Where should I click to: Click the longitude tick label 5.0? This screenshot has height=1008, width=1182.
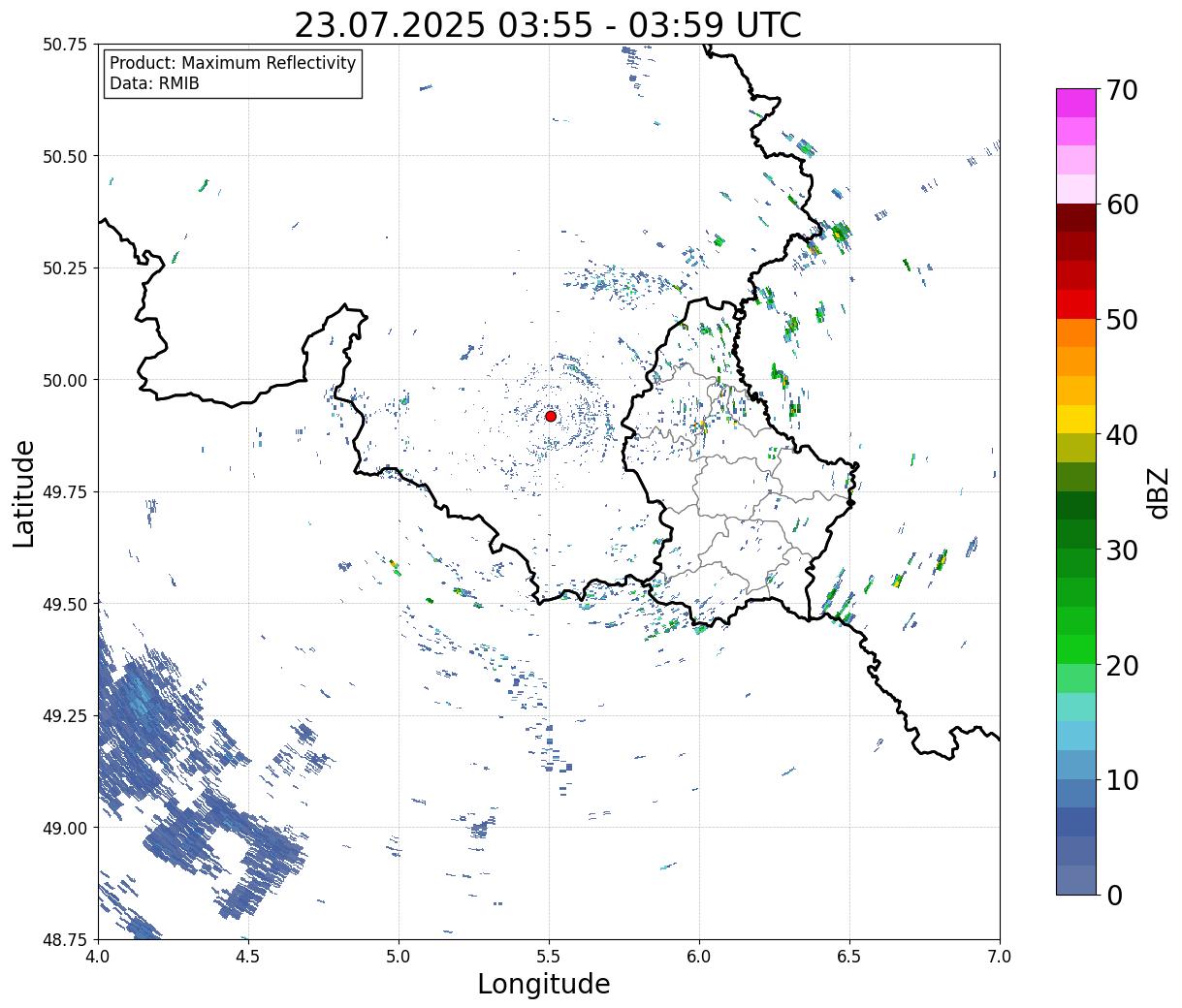coord(399,957)
